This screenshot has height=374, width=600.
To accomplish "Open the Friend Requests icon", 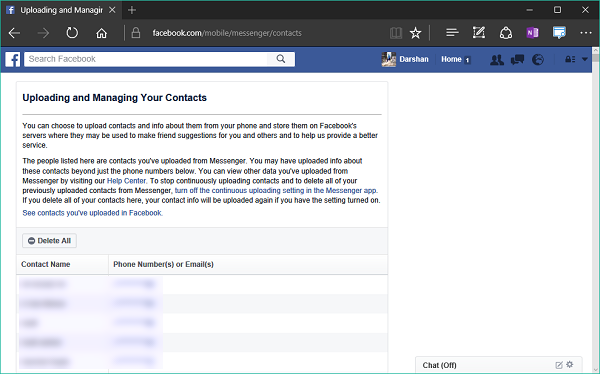I will tap(497, 59).
